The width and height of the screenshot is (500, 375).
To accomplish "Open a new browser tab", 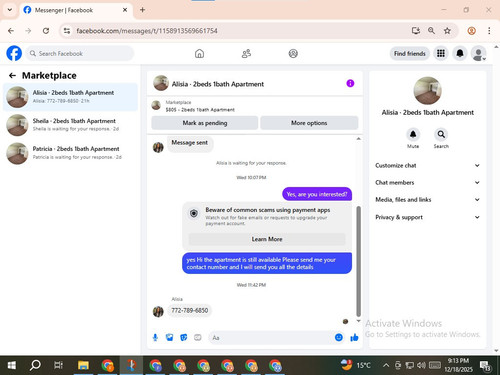I will pos(142,10).
